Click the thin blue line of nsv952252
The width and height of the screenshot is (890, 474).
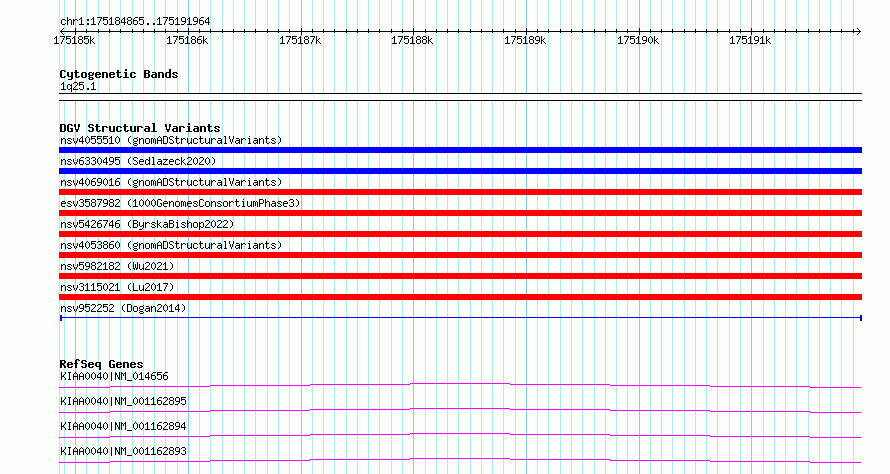(460, 318)
